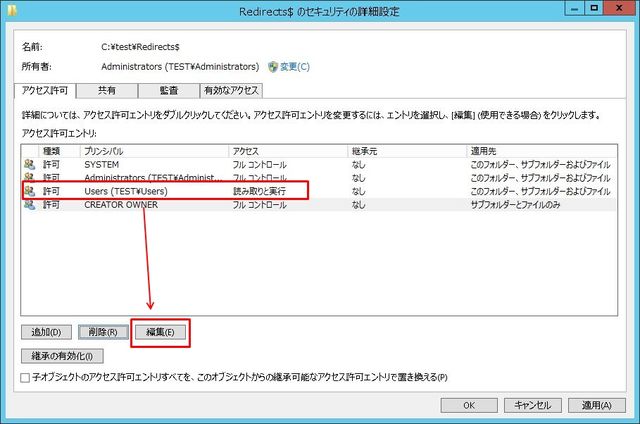Click the user icon in Users (TEST¥Users) row
640x424 pixels.
coord(29,191)
